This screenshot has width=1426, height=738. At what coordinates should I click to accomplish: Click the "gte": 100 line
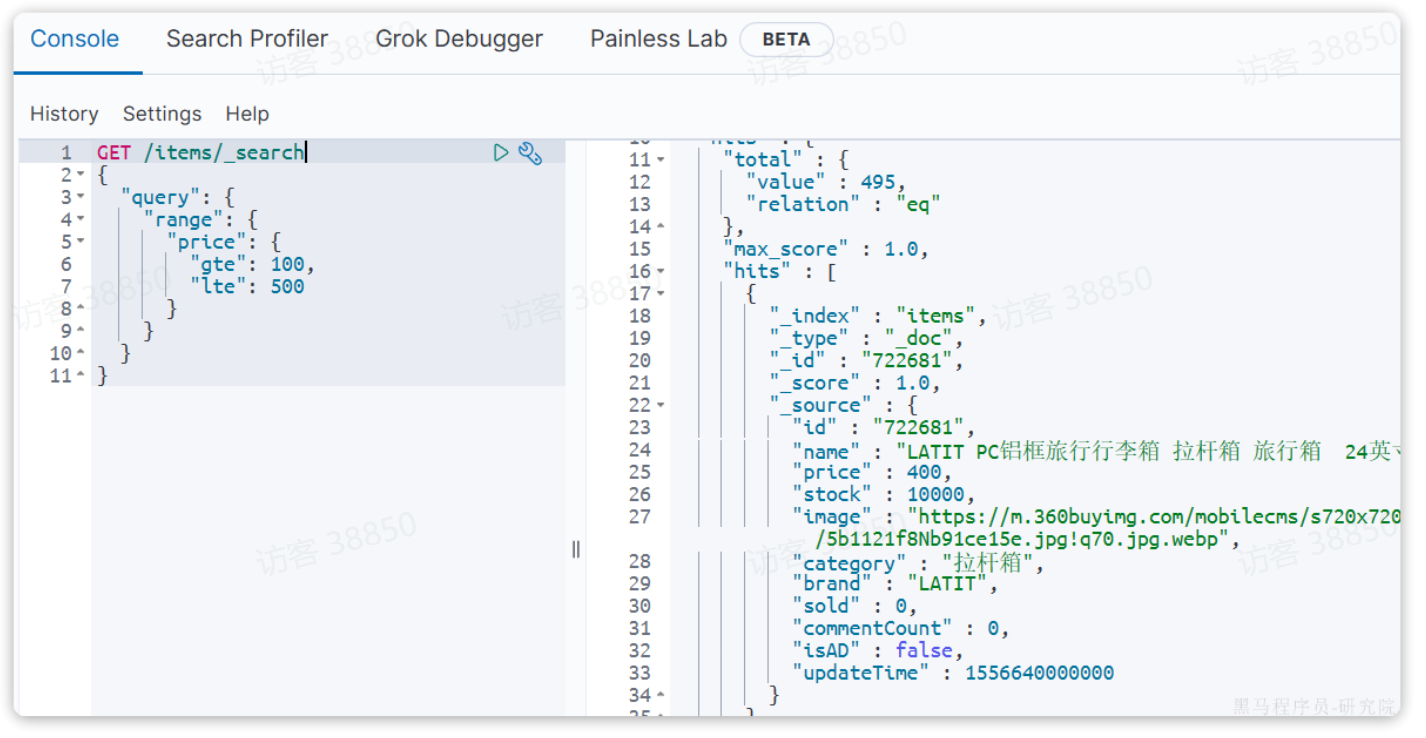tap(252, 264)
